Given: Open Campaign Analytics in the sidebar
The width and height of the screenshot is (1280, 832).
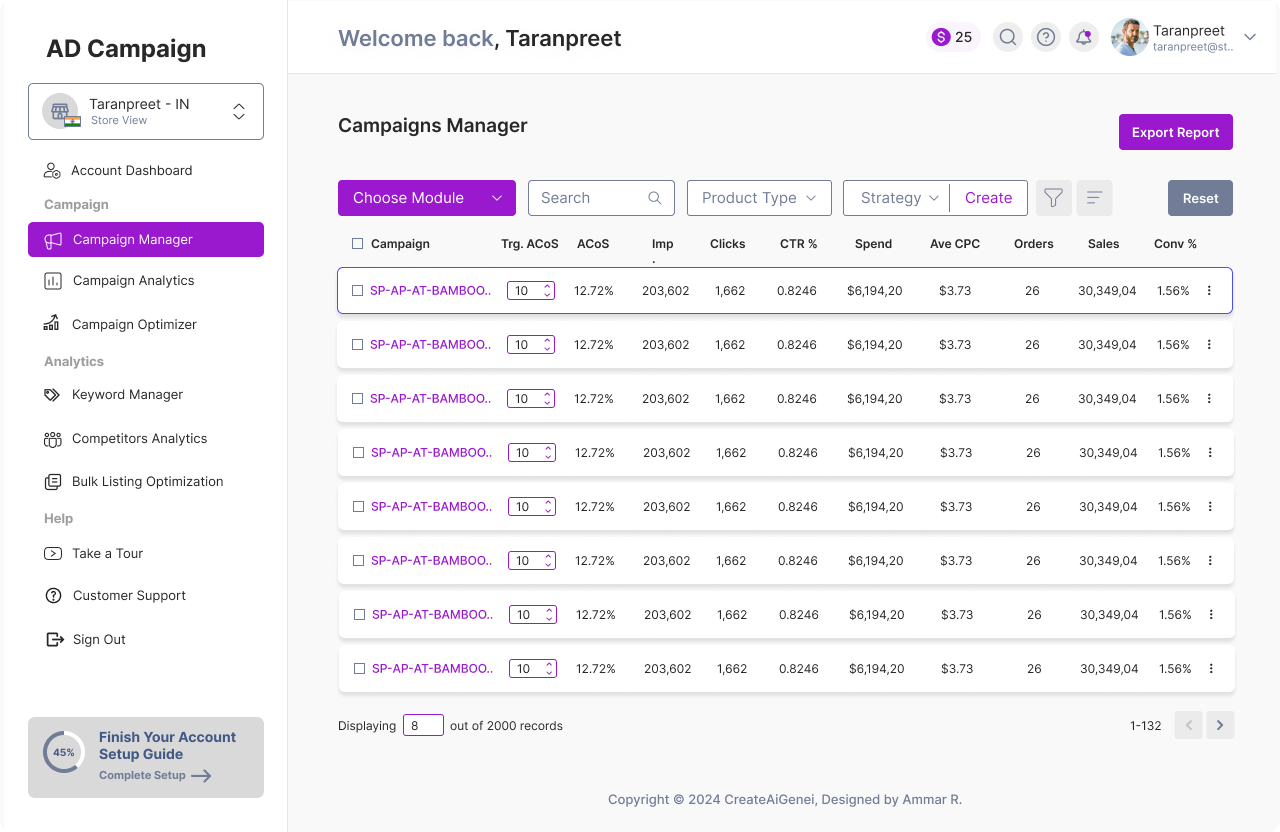Looking at the screenshot, I should click(133, 281).
